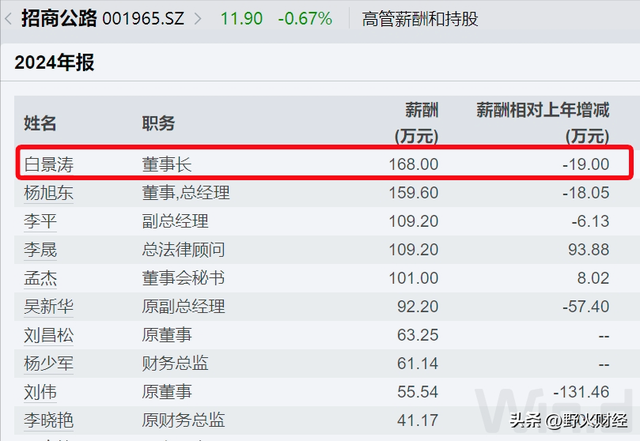Open executive link 刘伟
The image size is (640, 441).
[x=40, y=392]
